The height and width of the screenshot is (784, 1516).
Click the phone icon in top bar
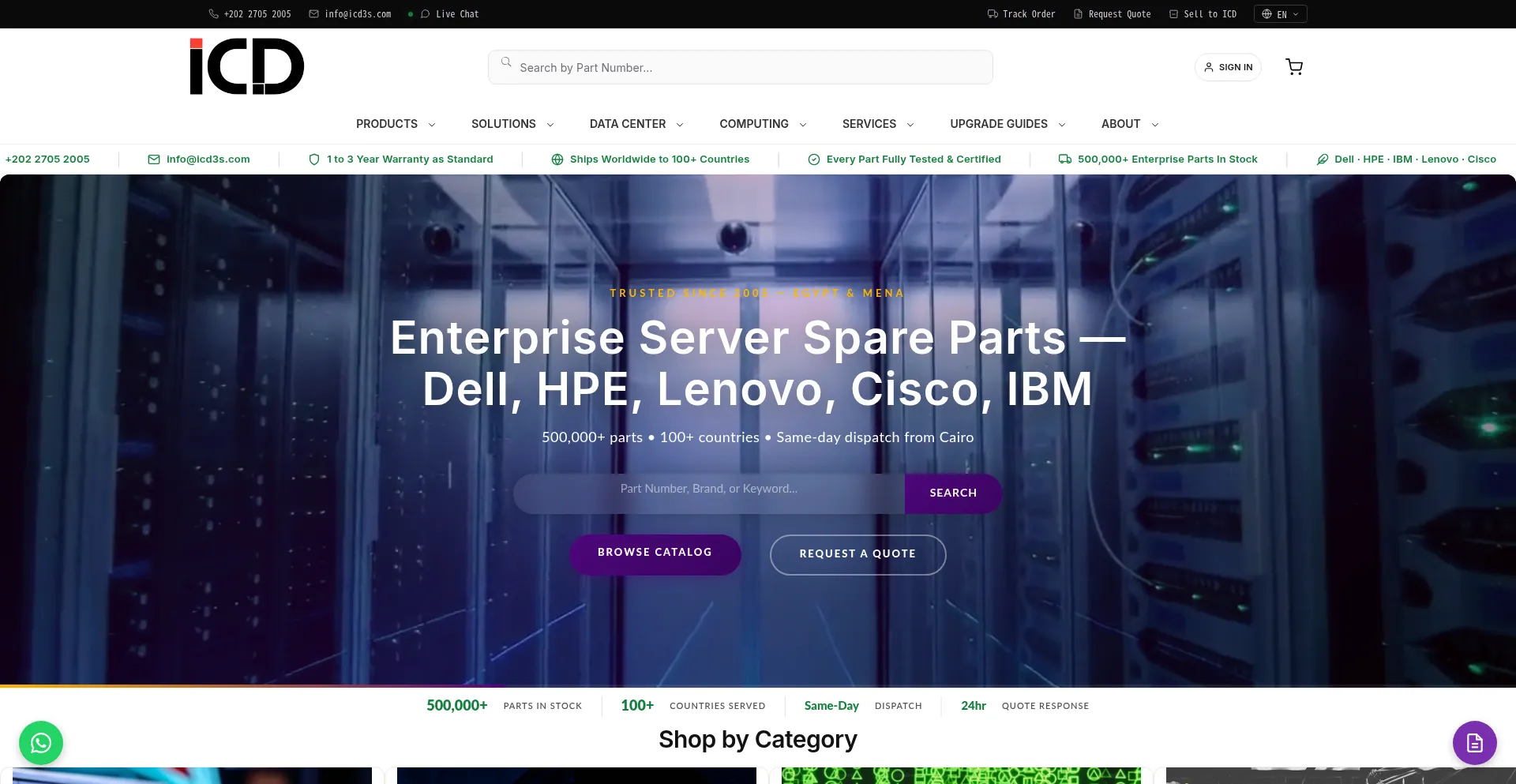(213, 14)
